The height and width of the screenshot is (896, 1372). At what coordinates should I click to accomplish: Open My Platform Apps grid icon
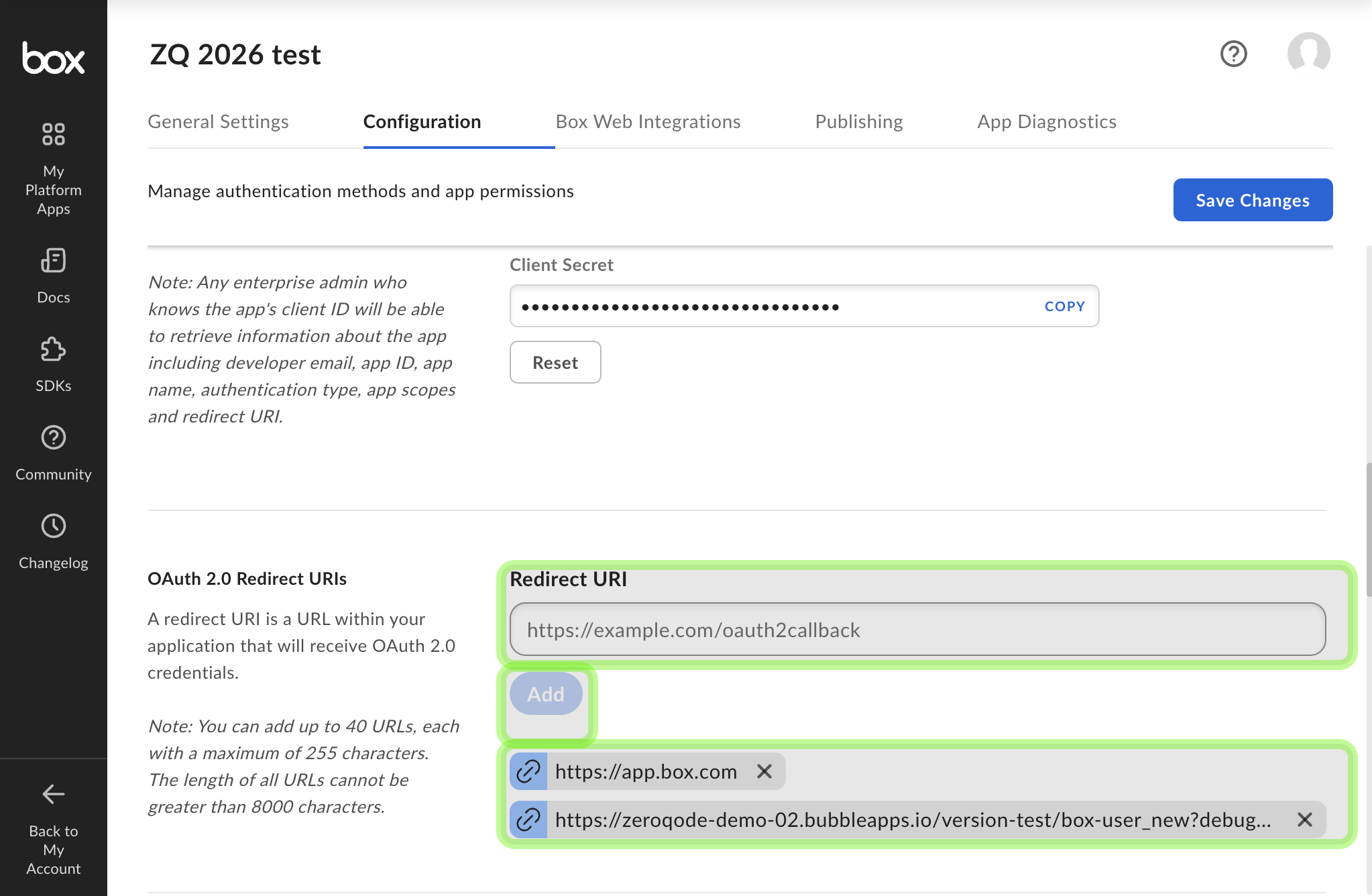tap(54, 134)
